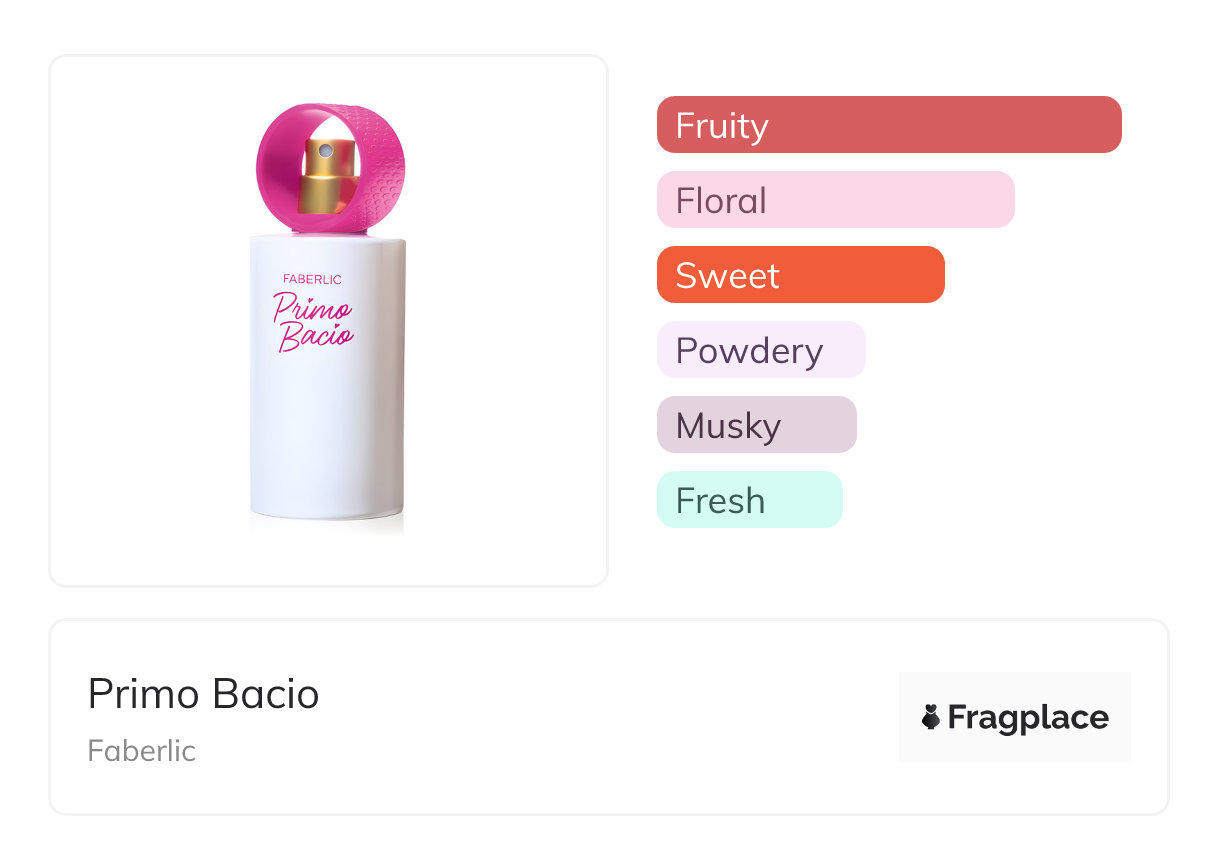Open the Faberlic brand link under title
Viewport: 1218px width, 864px height.
click(142, 751)
